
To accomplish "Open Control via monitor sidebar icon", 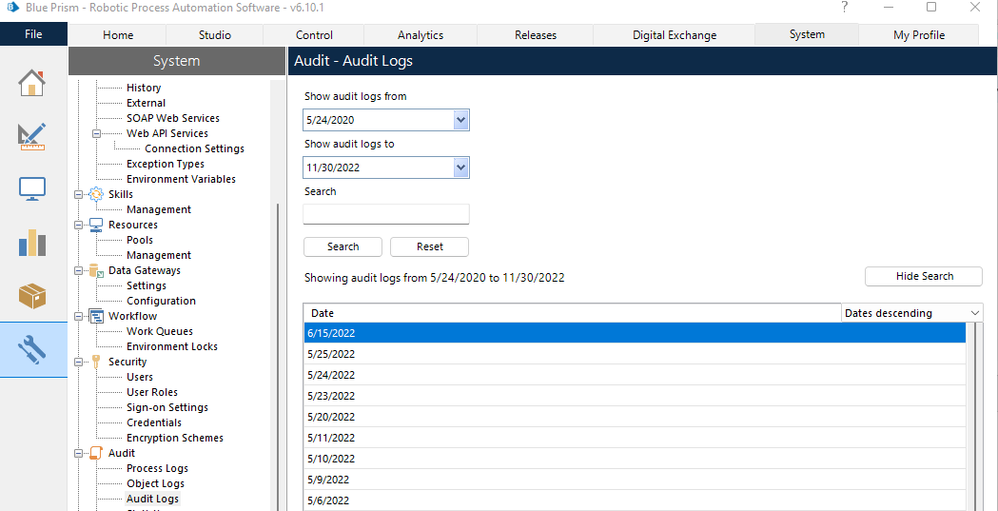I will click(x=32, y=189).
